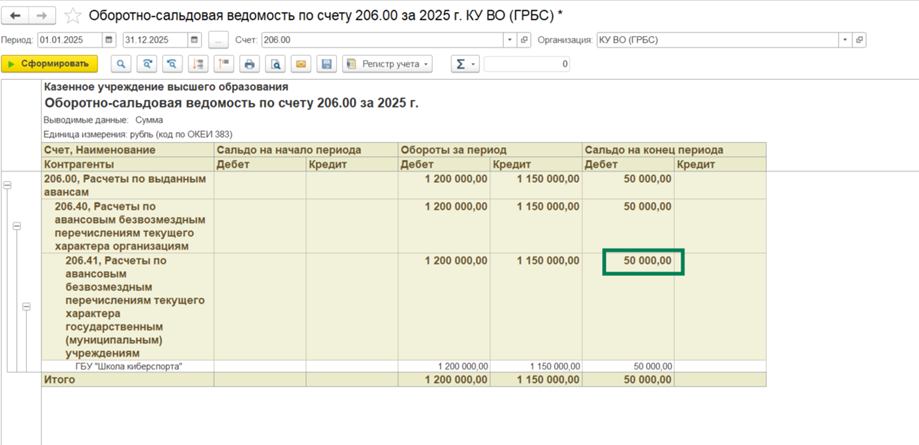Collapse all groups icon in toolbar
The image size is (919, 445).
[224, 64]
